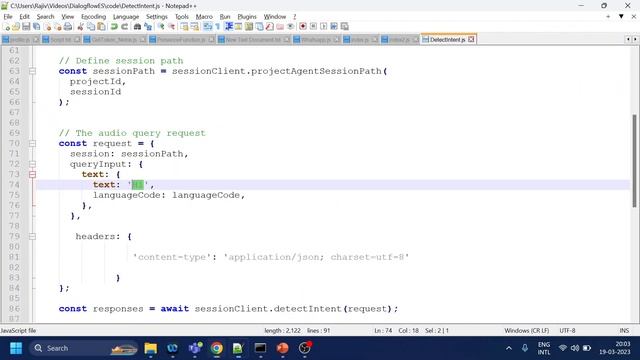This screenshot has height=360, width=640.
Task: Click the Close All toolbar icon
Action: point(58,27)
